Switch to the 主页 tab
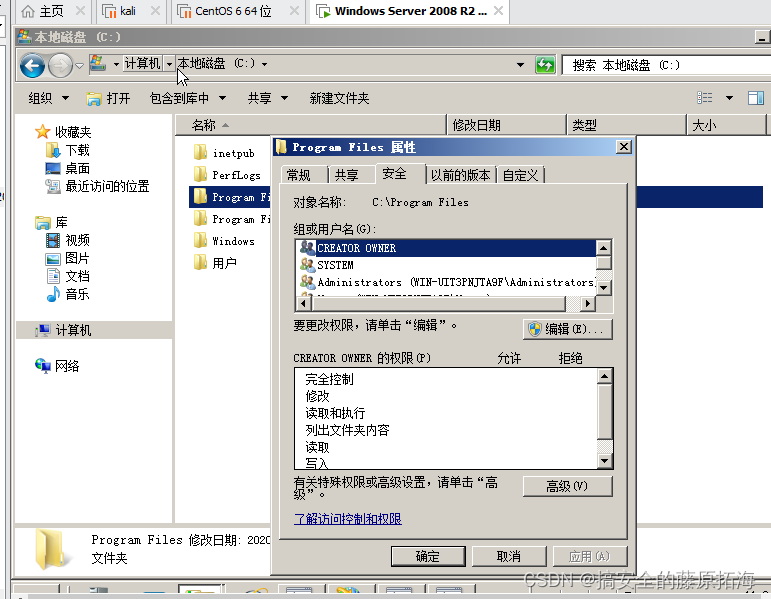The image size is (771, 599). click(x=52, y=11)
